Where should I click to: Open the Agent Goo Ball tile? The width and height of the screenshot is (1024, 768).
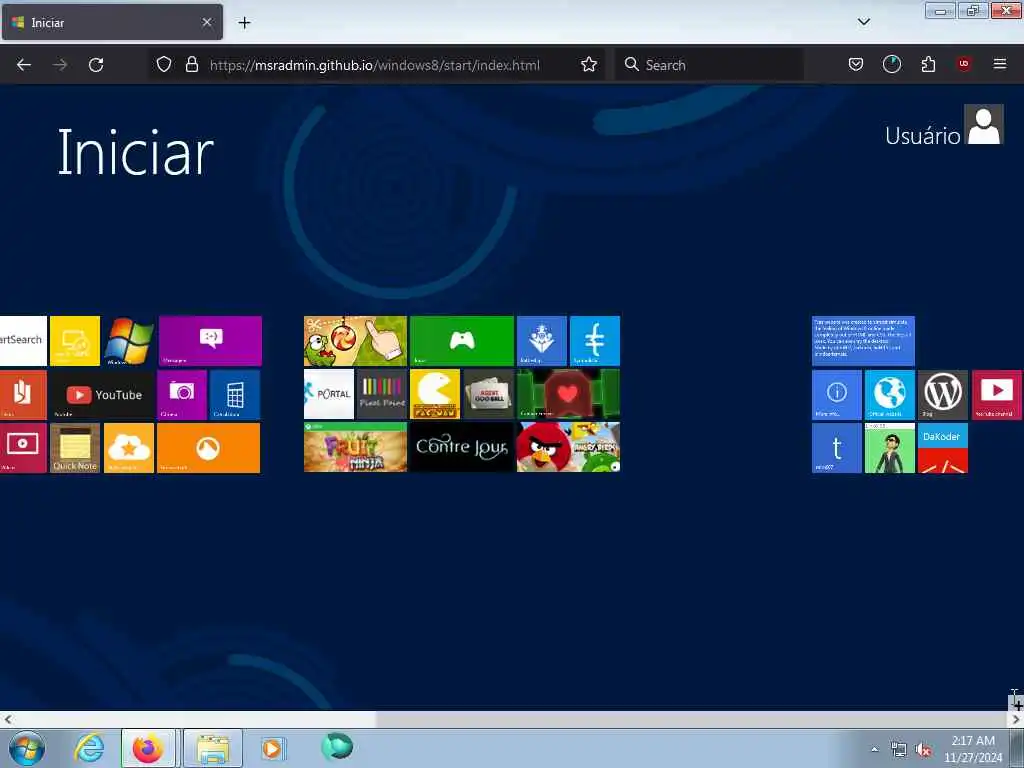click(x=488, y=394)
